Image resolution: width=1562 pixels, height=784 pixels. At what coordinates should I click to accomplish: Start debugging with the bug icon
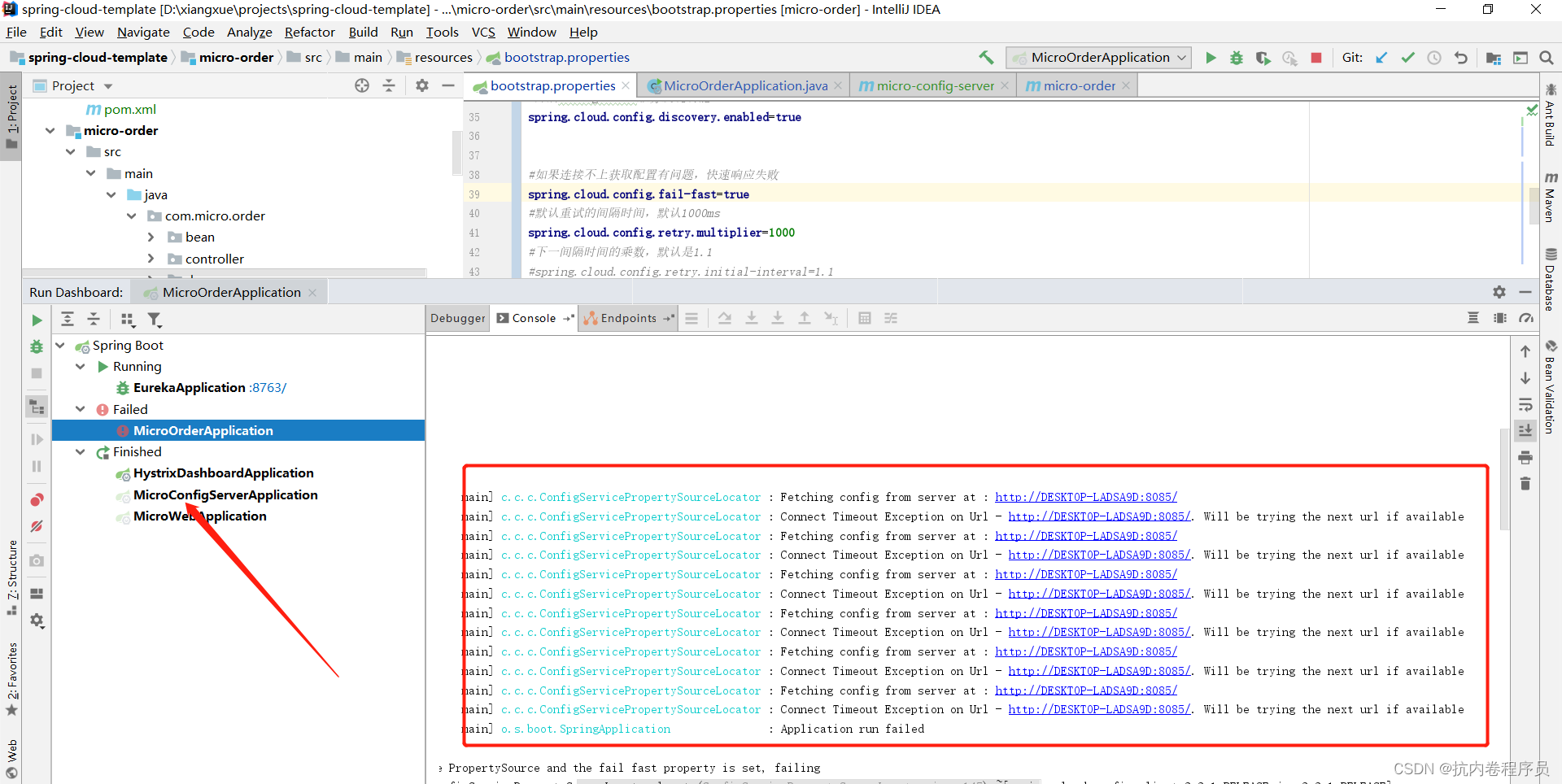point(1237,58)
